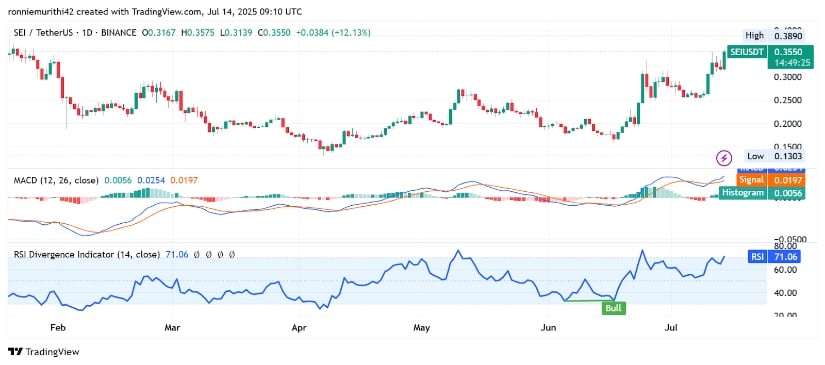Image resolution: width=825 pixels, height=365 pixels.
Task: Click the High label on price scale
Action: (x=753, y=36)
